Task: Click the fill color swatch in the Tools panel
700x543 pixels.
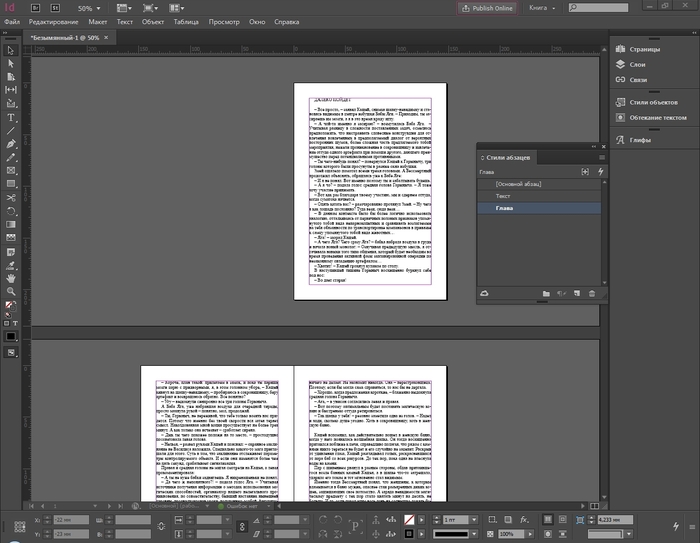Action: click(9, 305)
